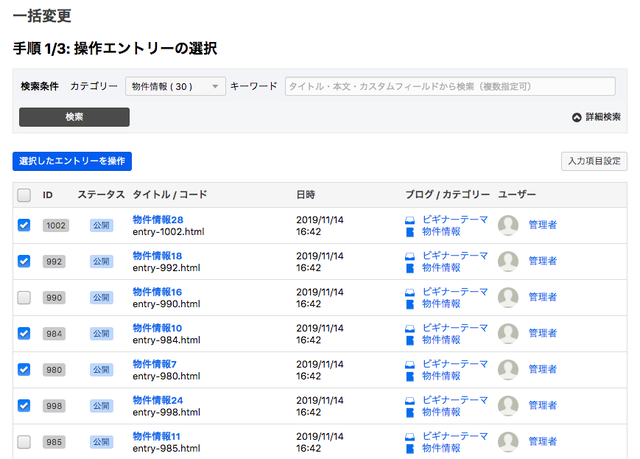Screen dimensions: 640x459
Task: Click the blog icon in 物件情報28 row
Action: (410, 219)
